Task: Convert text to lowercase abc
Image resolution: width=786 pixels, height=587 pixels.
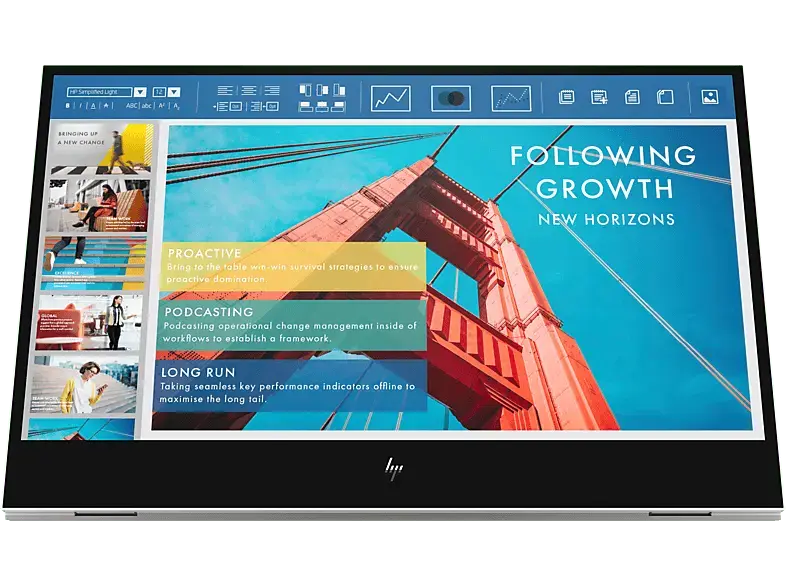Action: 146,106
